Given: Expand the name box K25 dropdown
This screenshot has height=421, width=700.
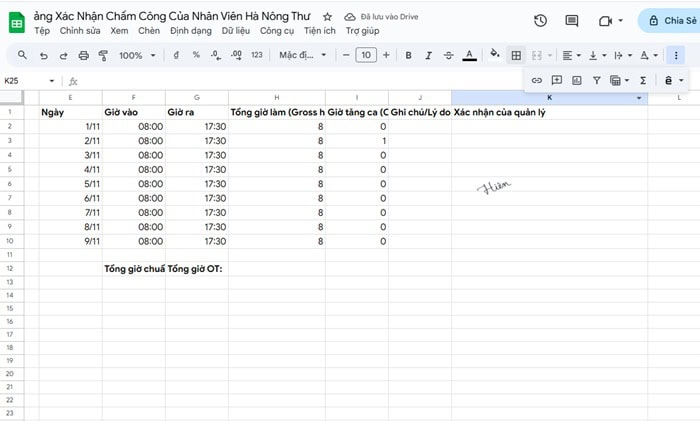Looking at the screenshot, I should [x=52, y=81].
